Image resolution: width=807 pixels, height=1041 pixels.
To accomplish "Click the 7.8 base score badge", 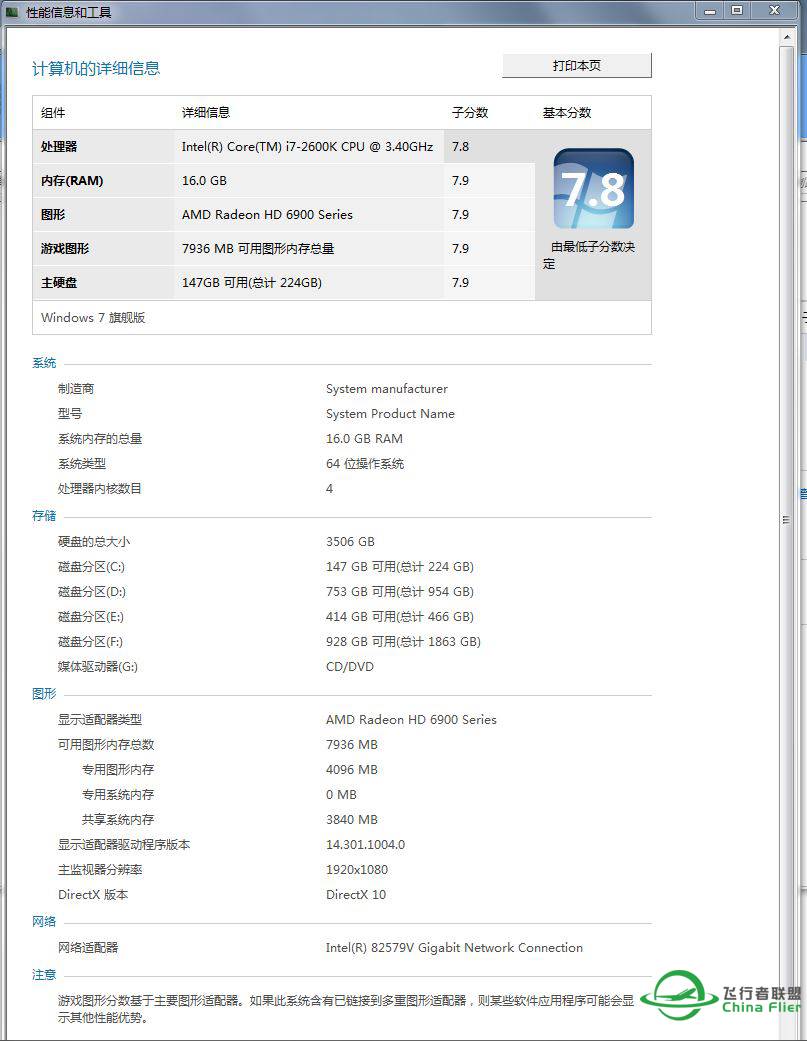I will pos(593,189).
